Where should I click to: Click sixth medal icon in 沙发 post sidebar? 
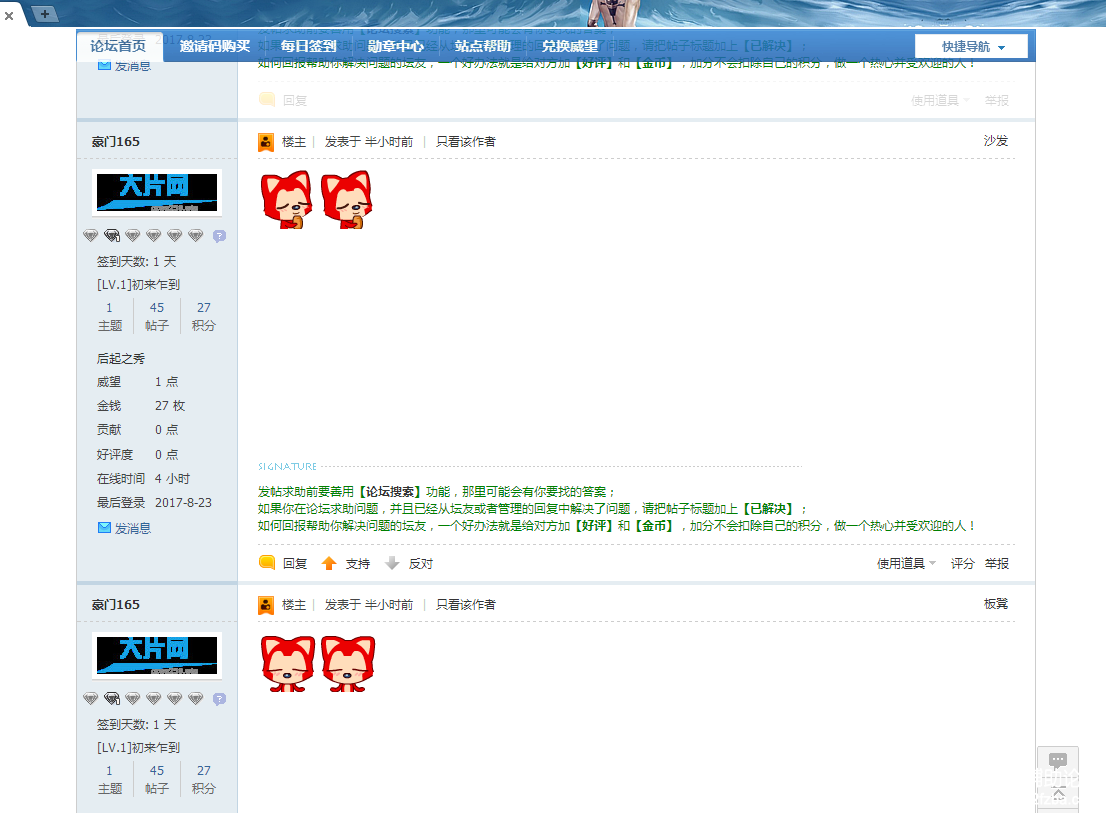tap(196, 236)
